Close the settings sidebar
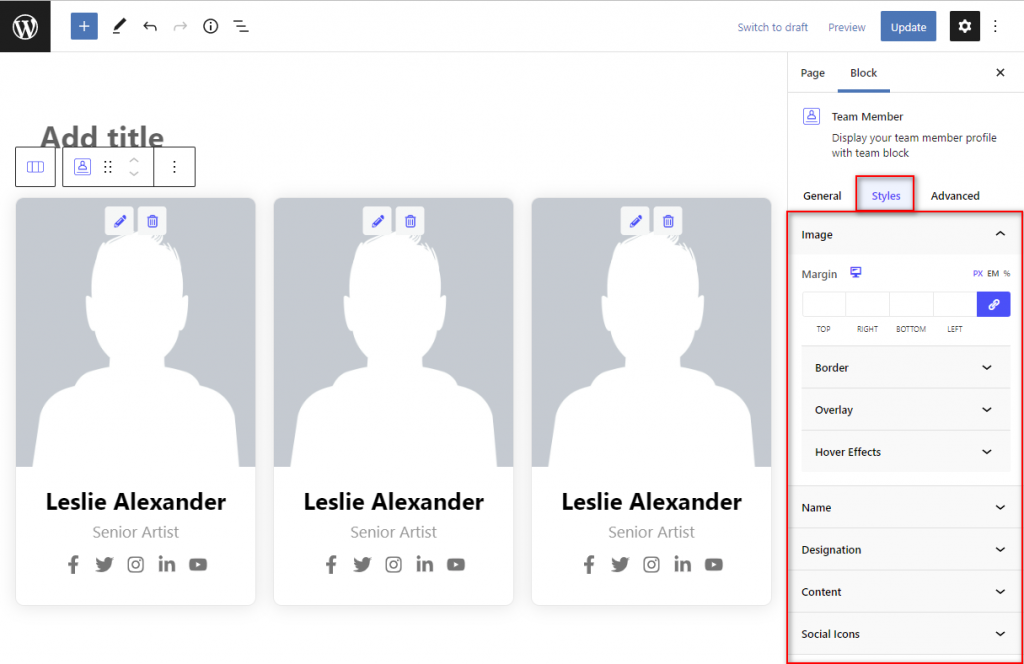 1000,72
